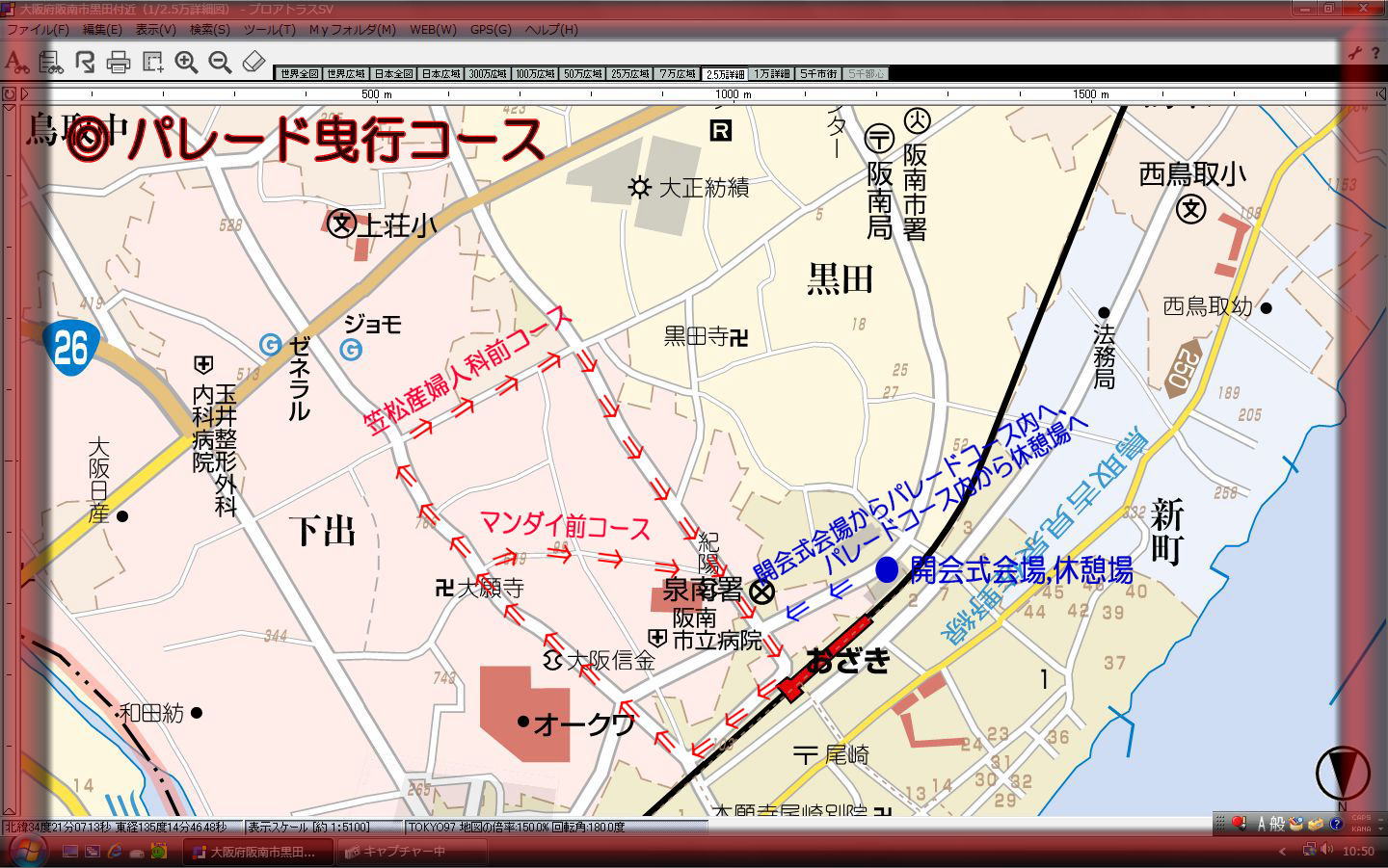This screenshot has width=1388, height=868.
Task: Click the キャプチャー中 taskbar button
Action: pyautogui.click(x=395, y=852)
